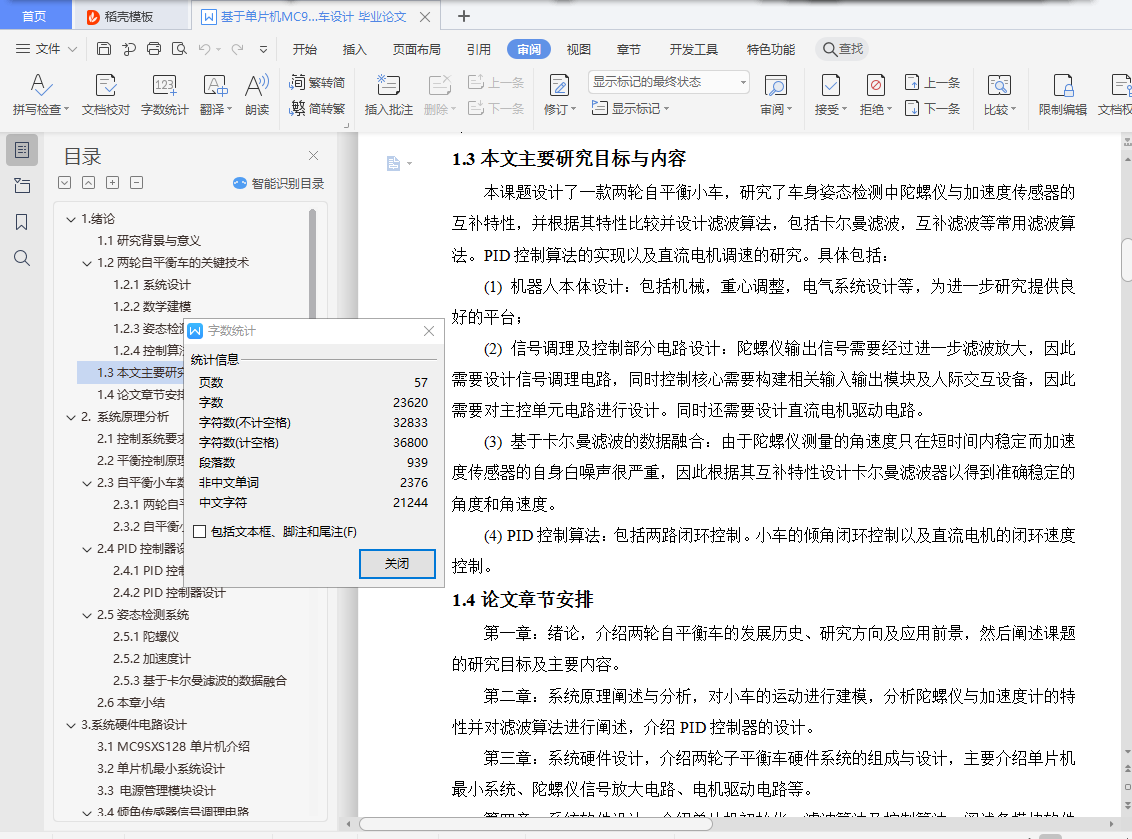1132x839 pixels.
Task: Accept the change (接受)
Action: click(x=831, y=94)
